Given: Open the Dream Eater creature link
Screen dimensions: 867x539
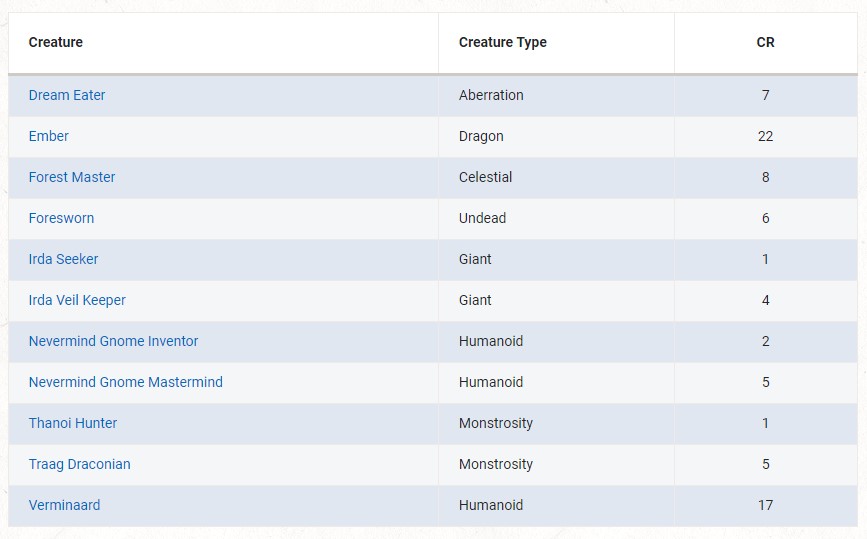Looking at the screenshot, I should coord(67,95).
